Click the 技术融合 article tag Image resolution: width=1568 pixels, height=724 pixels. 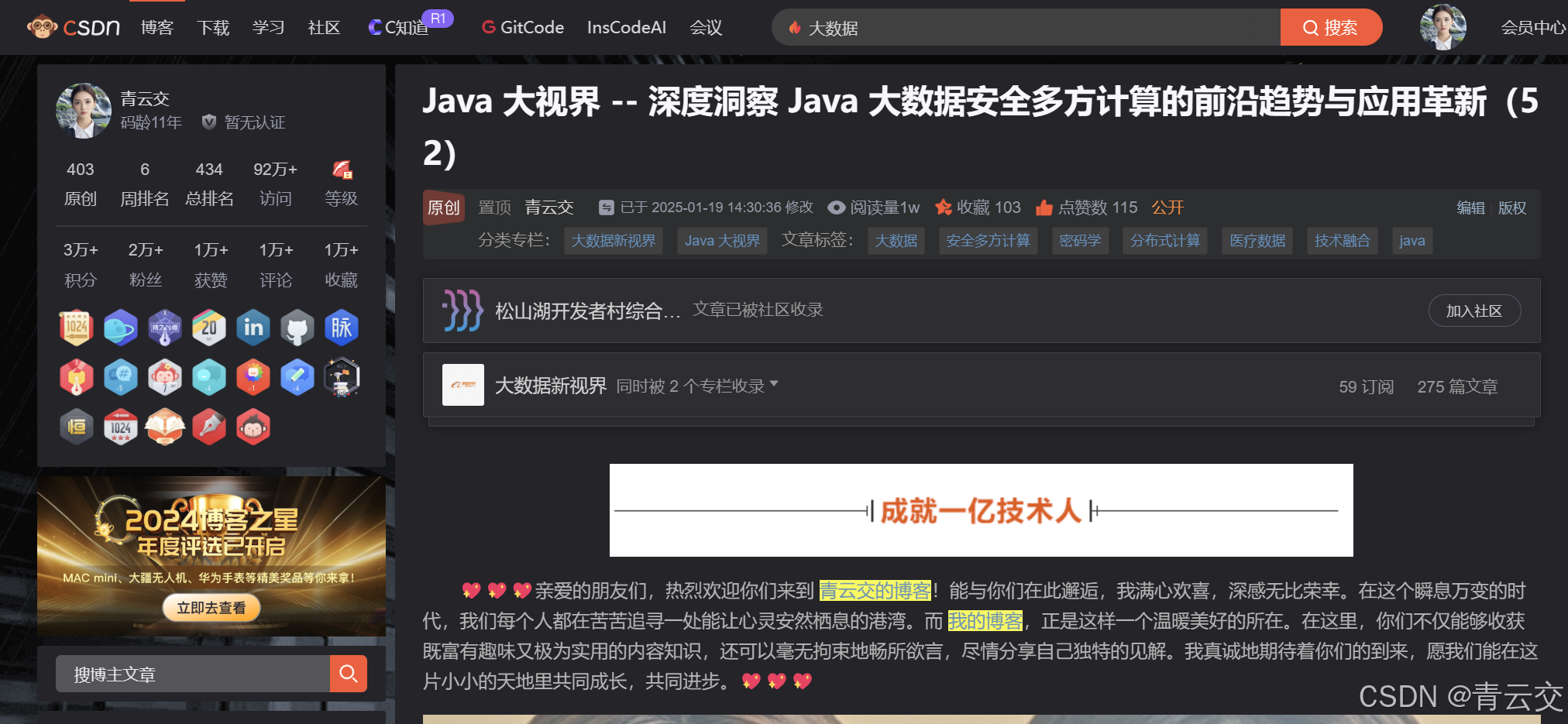pyautogui.click(x=1343, y=241)
